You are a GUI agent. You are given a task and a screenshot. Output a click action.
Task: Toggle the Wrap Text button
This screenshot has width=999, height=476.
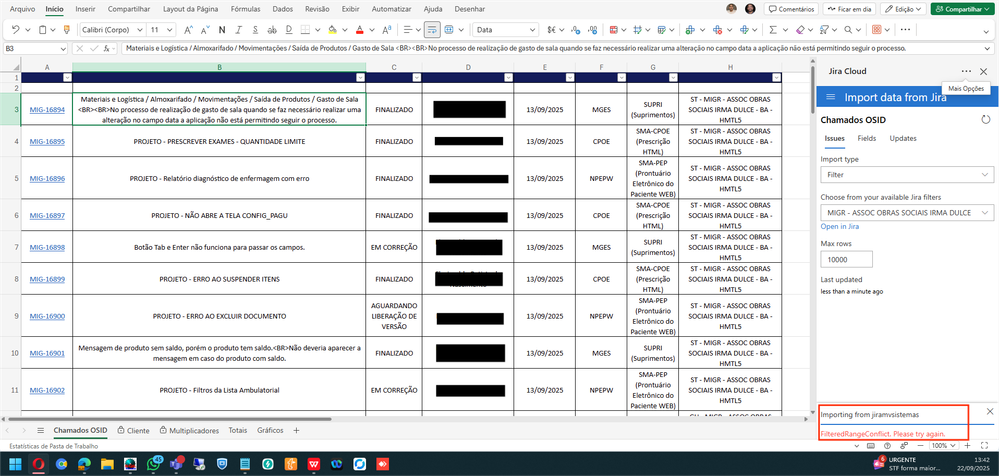tap(432, 29)
